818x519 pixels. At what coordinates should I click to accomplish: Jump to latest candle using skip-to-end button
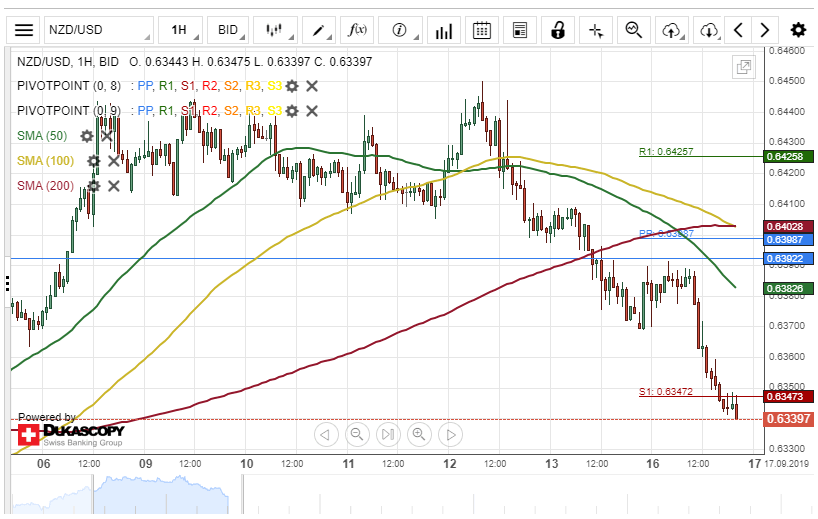(x=387, y=434)
